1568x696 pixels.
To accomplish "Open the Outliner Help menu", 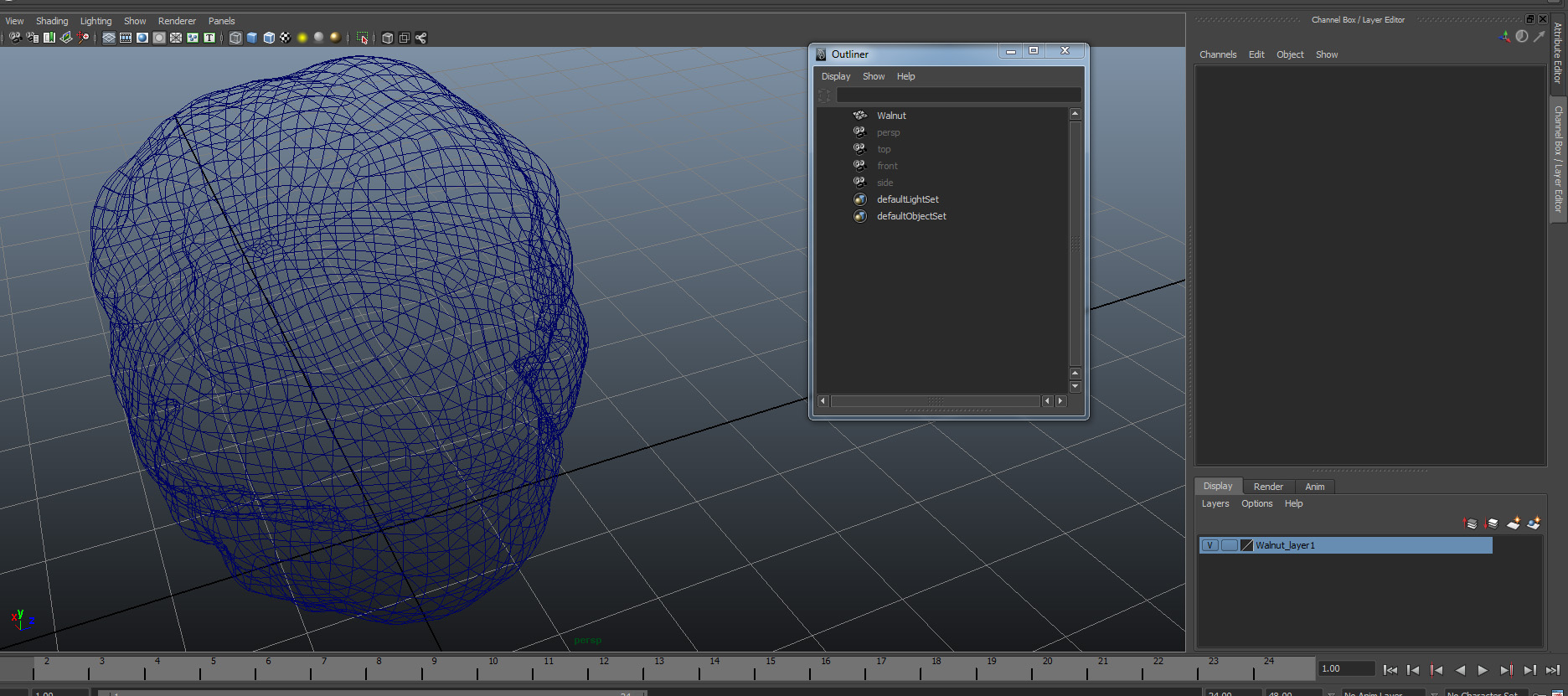I will click(905, 76).
